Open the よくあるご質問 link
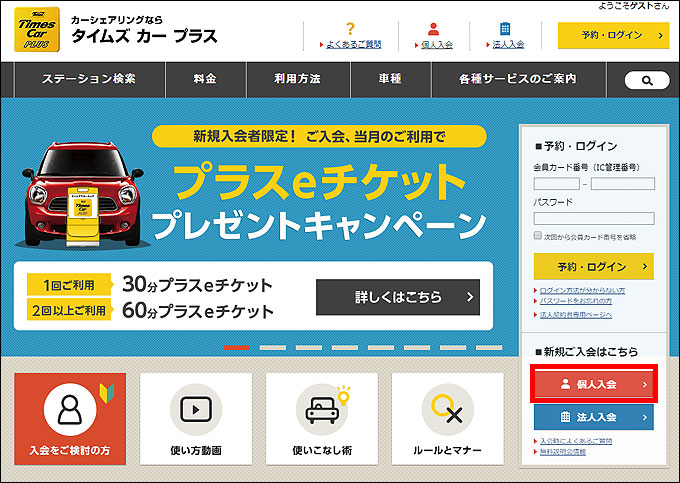The width and height of the screenshot is (680, 483). (x=353, y=44)
